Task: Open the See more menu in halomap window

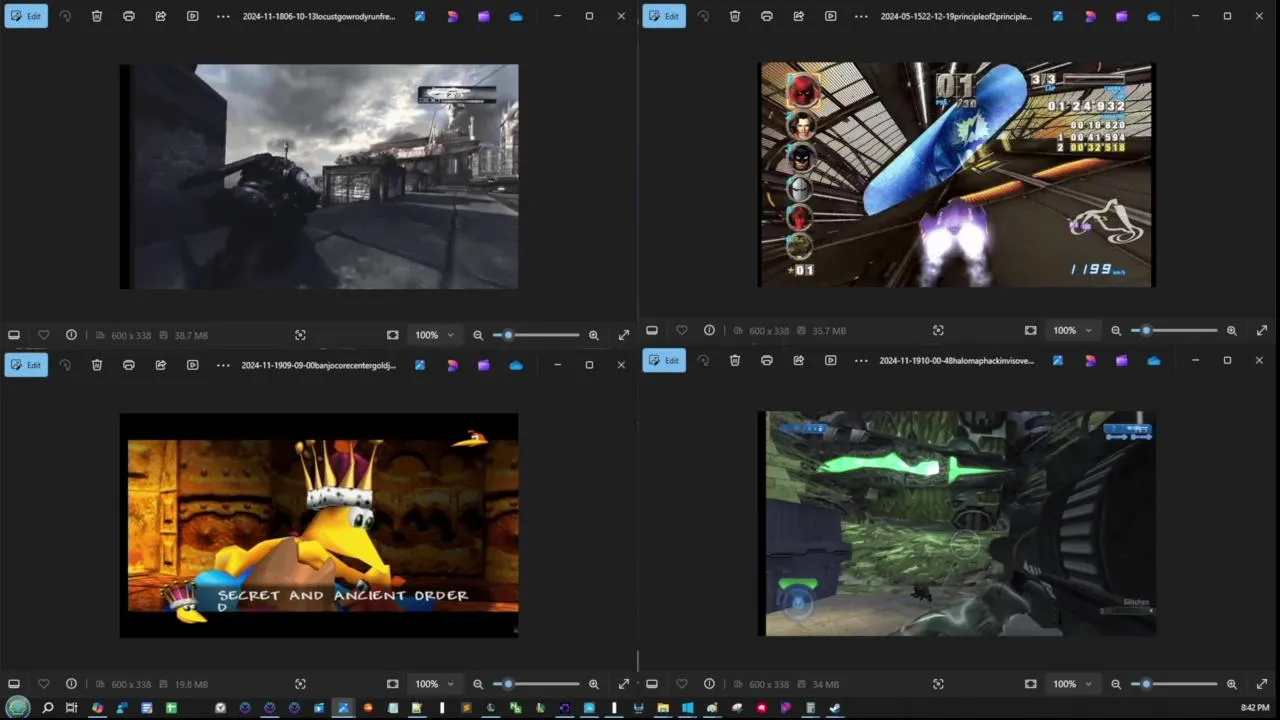Action: click(861, 360)
